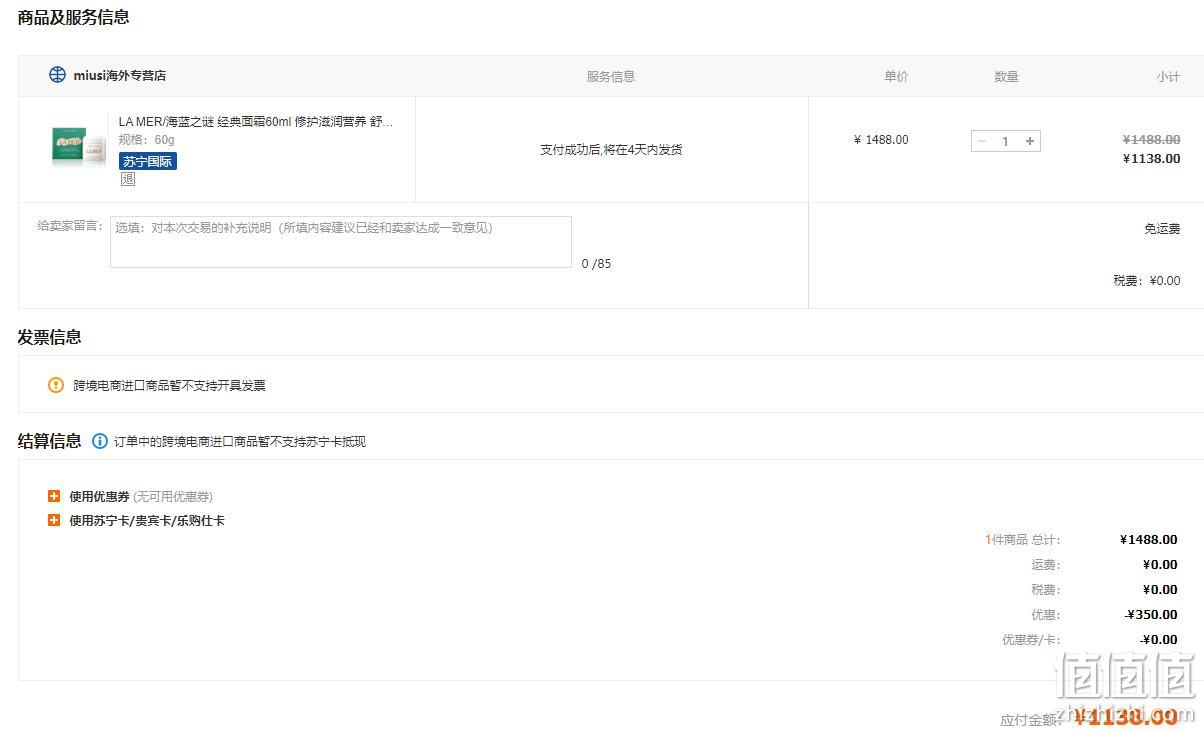
Task: Click the 给卖家留言 message text box
Action: (x=341, y=242)
